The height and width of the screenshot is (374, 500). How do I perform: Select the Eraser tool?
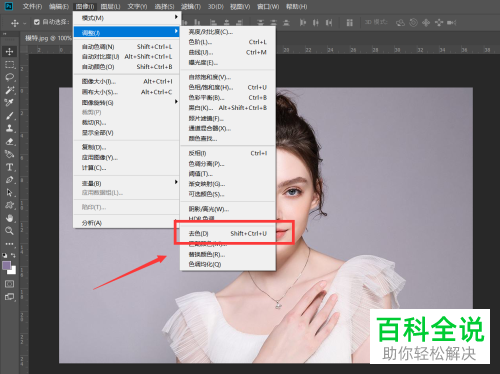point(9,141)
